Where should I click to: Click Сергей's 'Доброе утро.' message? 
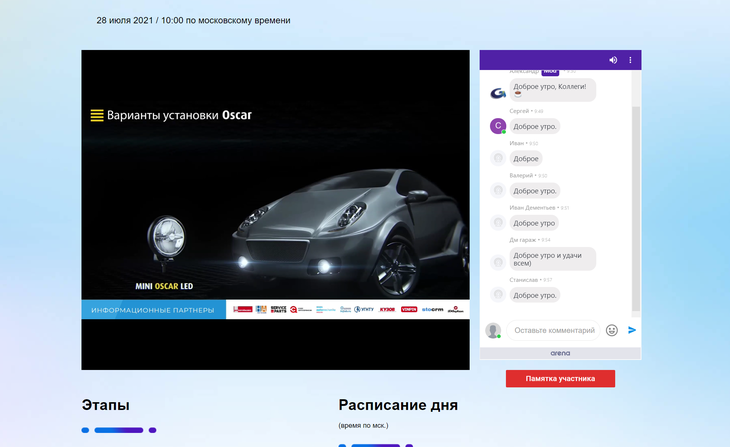point(535,126)
